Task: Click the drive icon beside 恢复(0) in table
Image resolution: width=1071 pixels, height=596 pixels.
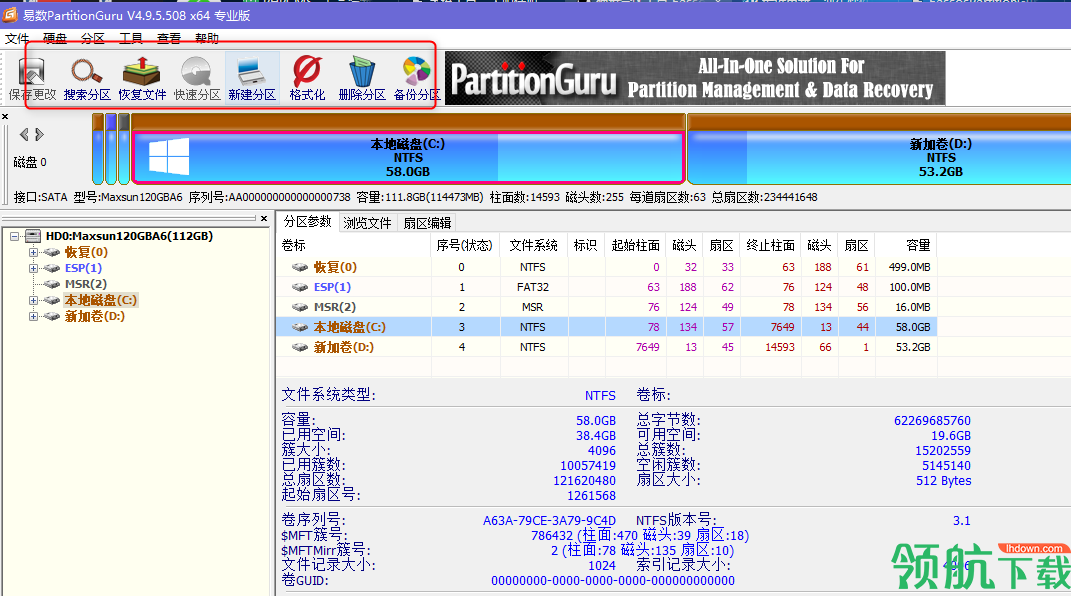Action: pyautogui.click(x=300, y=267)
